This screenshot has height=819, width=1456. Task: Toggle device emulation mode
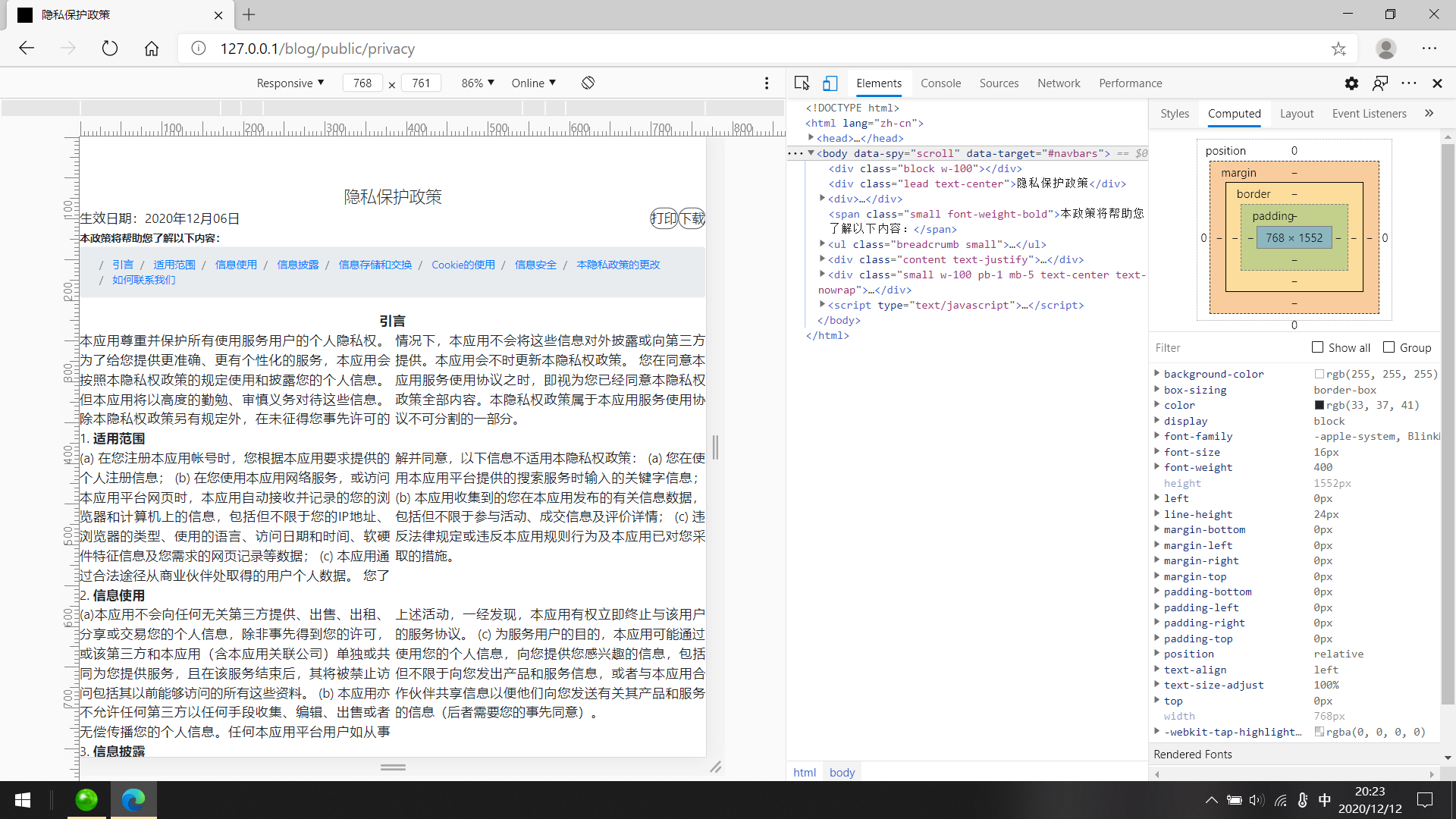(830, 83)
